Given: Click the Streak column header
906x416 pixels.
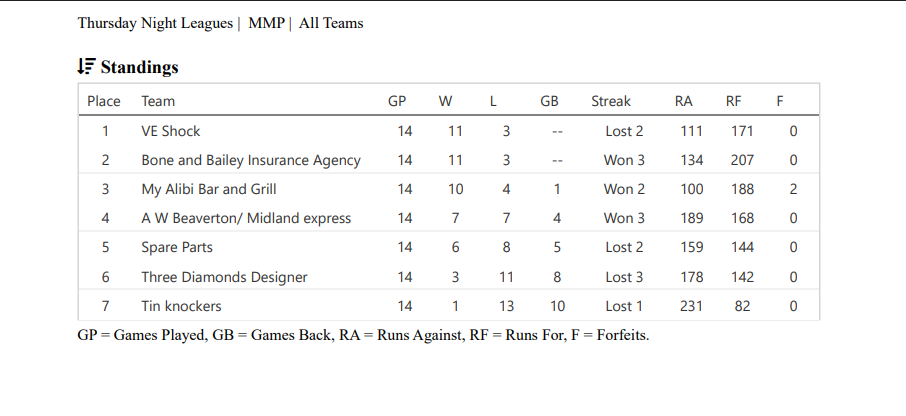Looking at the screenshot, I should pos(611,101).
